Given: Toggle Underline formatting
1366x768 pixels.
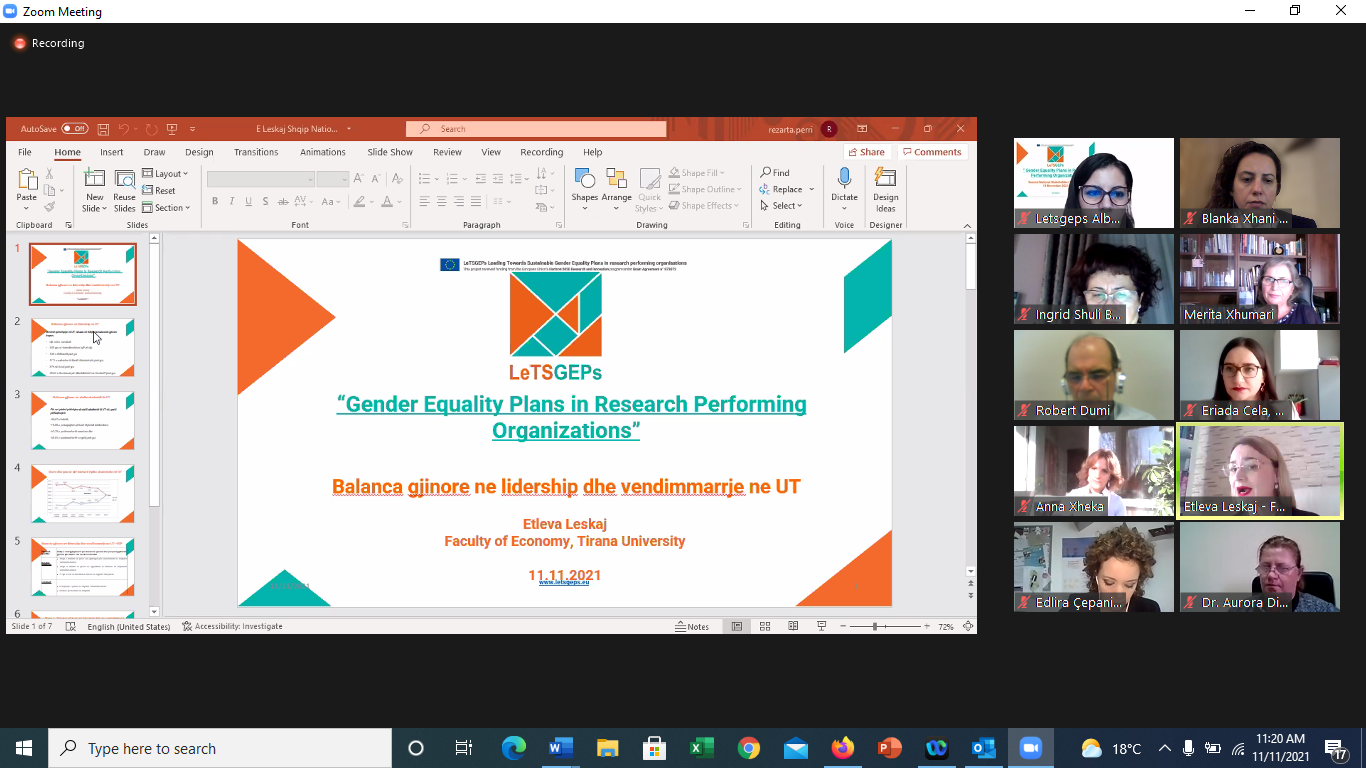Looking at the screenshot, I should (248, 202).
